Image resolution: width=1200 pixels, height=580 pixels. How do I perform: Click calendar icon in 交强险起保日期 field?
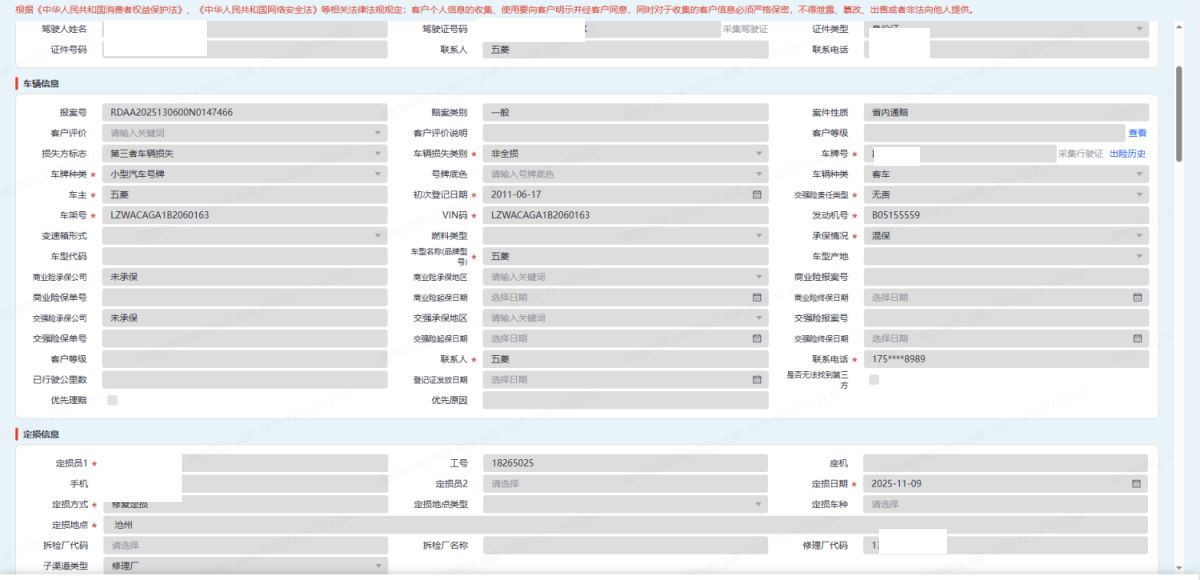(757, 338)
